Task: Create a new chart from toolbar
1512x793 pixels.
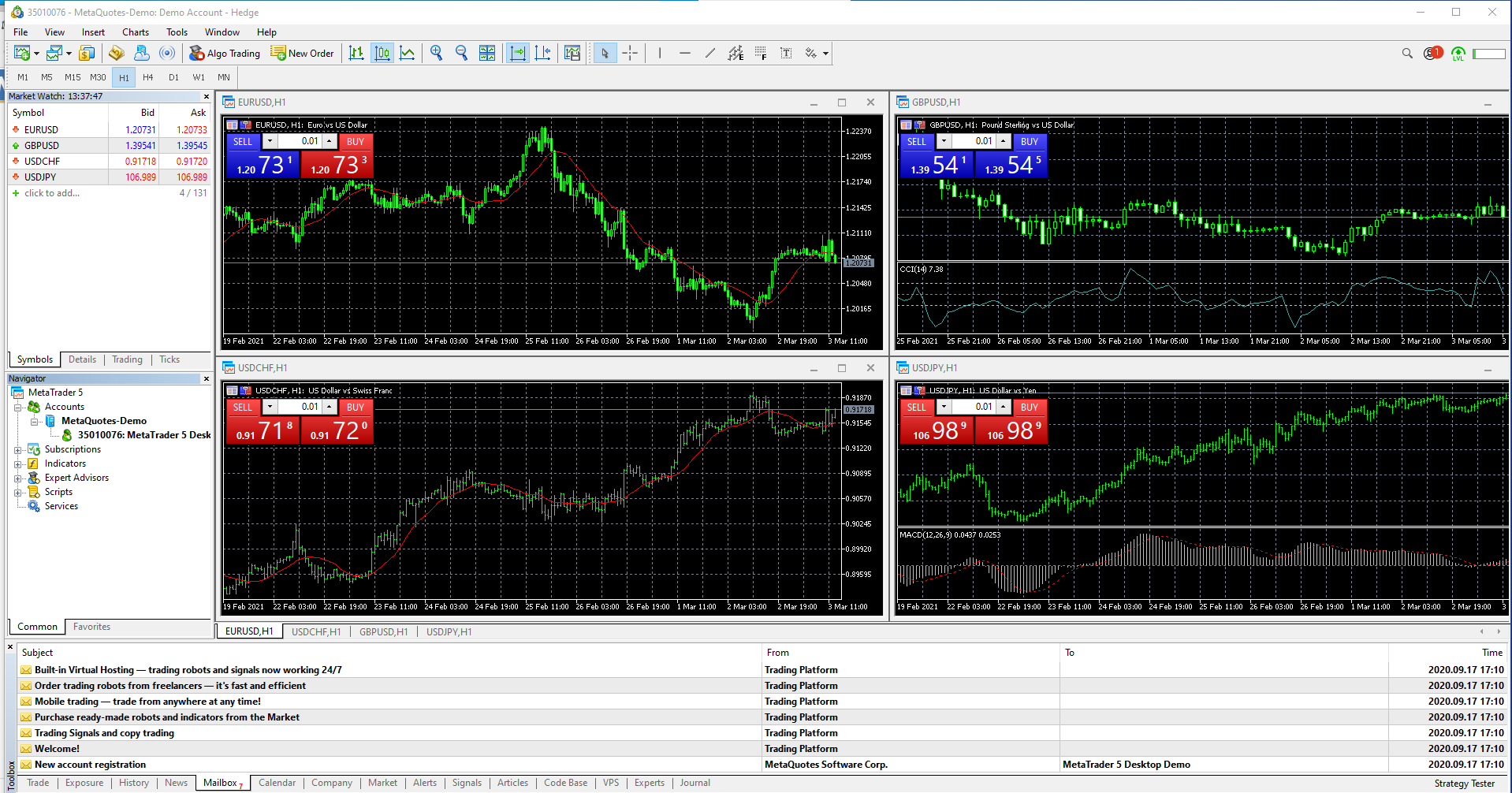Action: click(x=21, y=53)
